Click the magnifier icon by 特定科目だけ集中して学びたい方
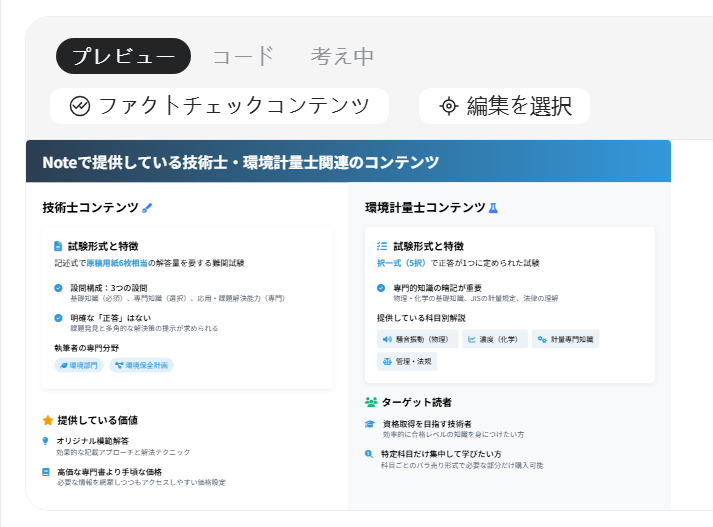The image size is (713, 527). (369, 453)
